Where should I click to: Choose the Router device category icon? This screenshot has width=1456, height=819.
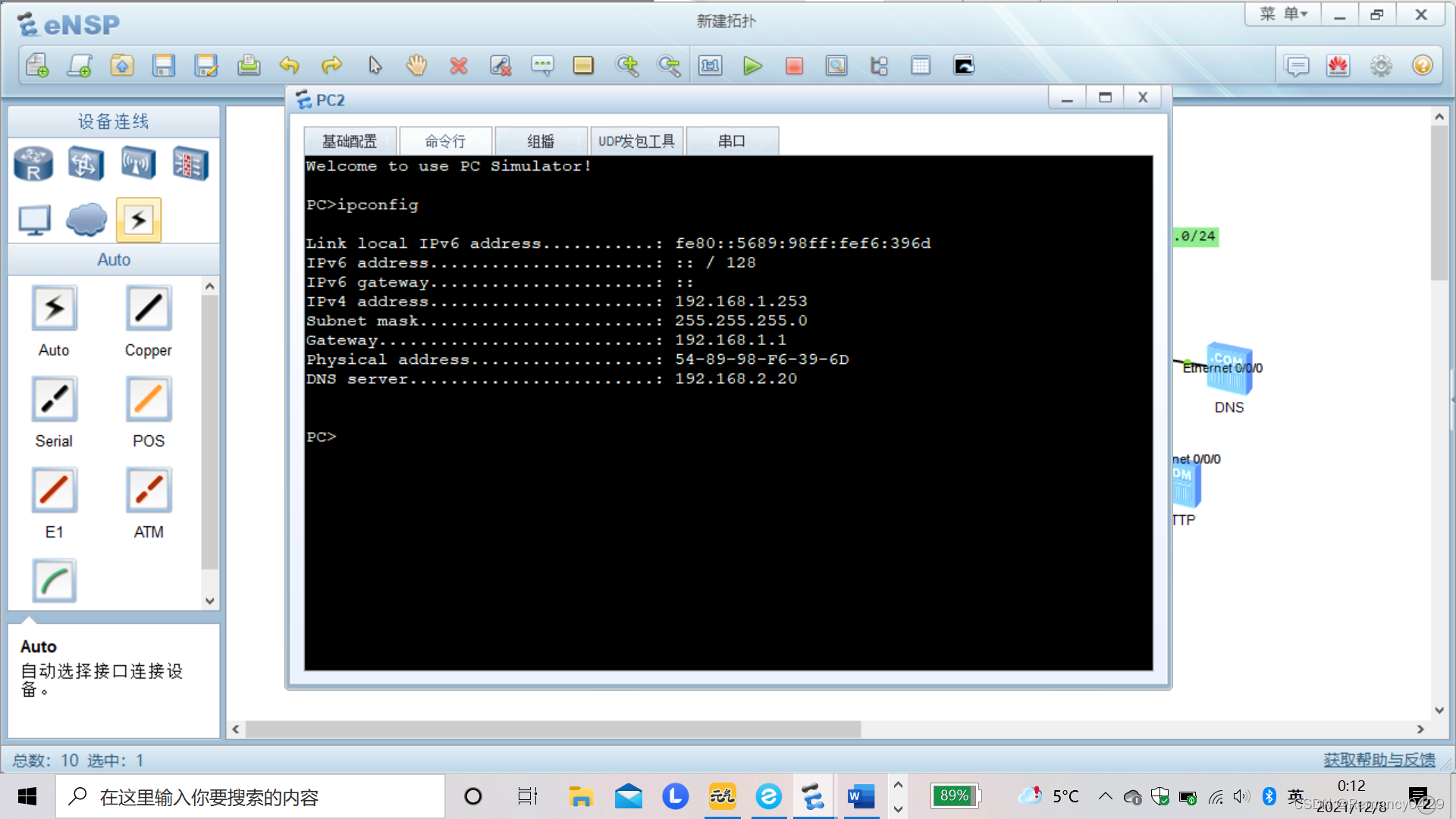(33, 163)
